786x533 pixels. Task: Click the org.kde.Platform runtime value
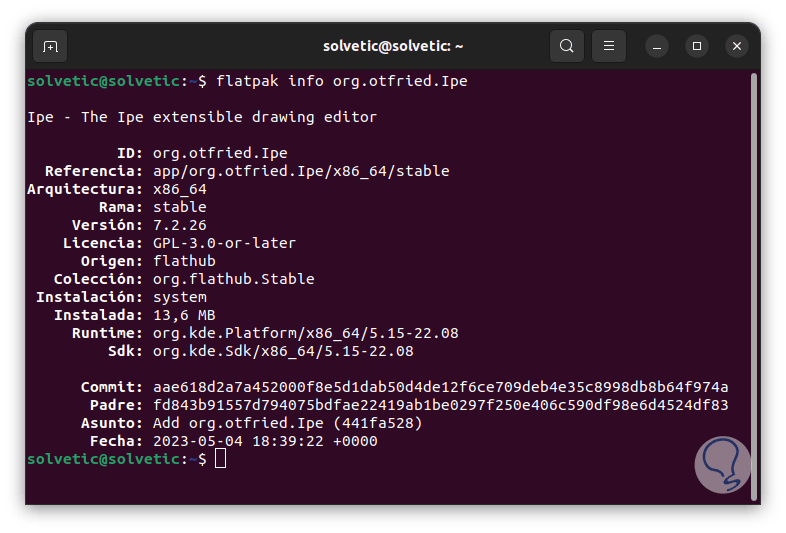point(305,333)
